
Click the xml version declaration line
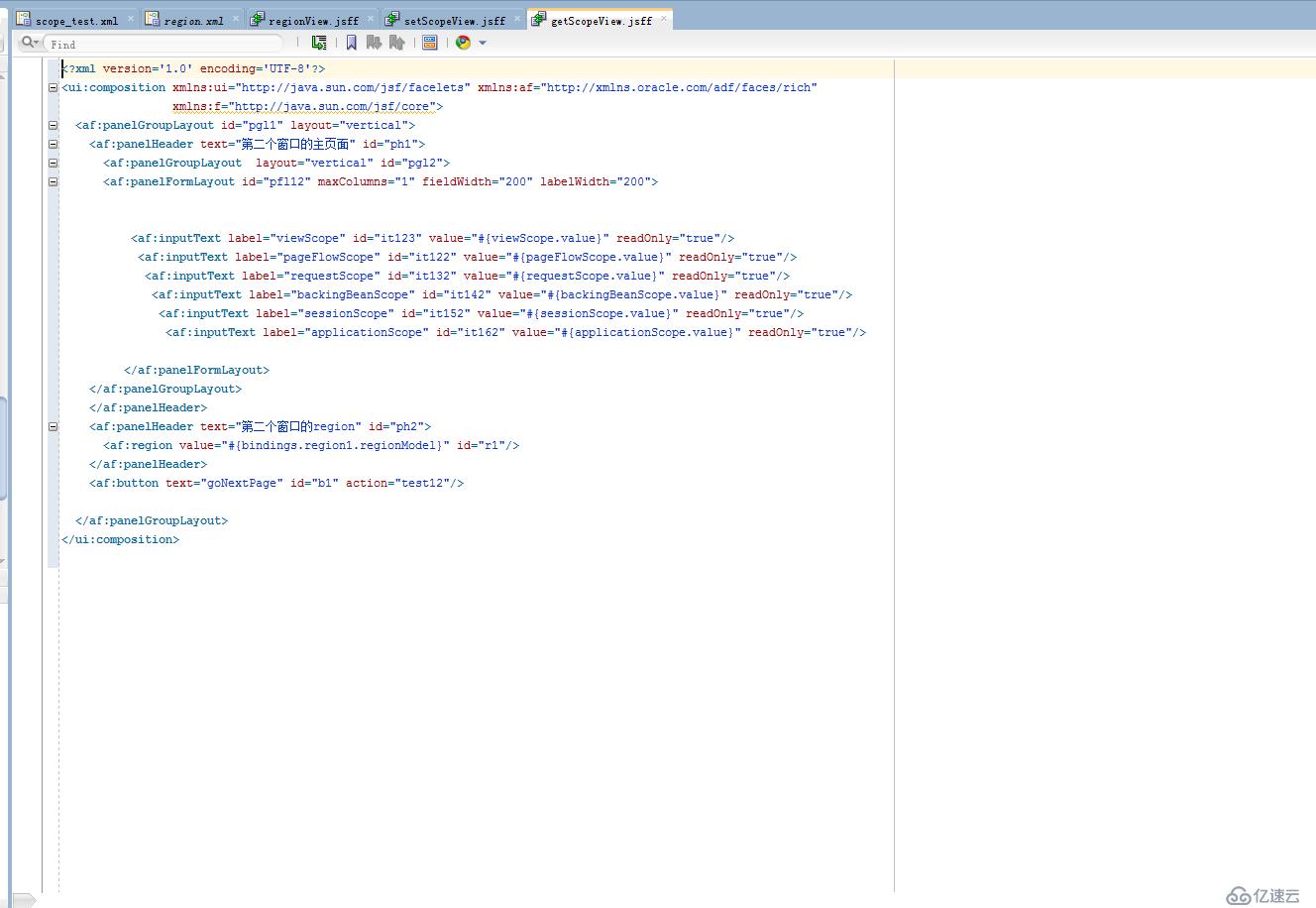pos(193,68)
